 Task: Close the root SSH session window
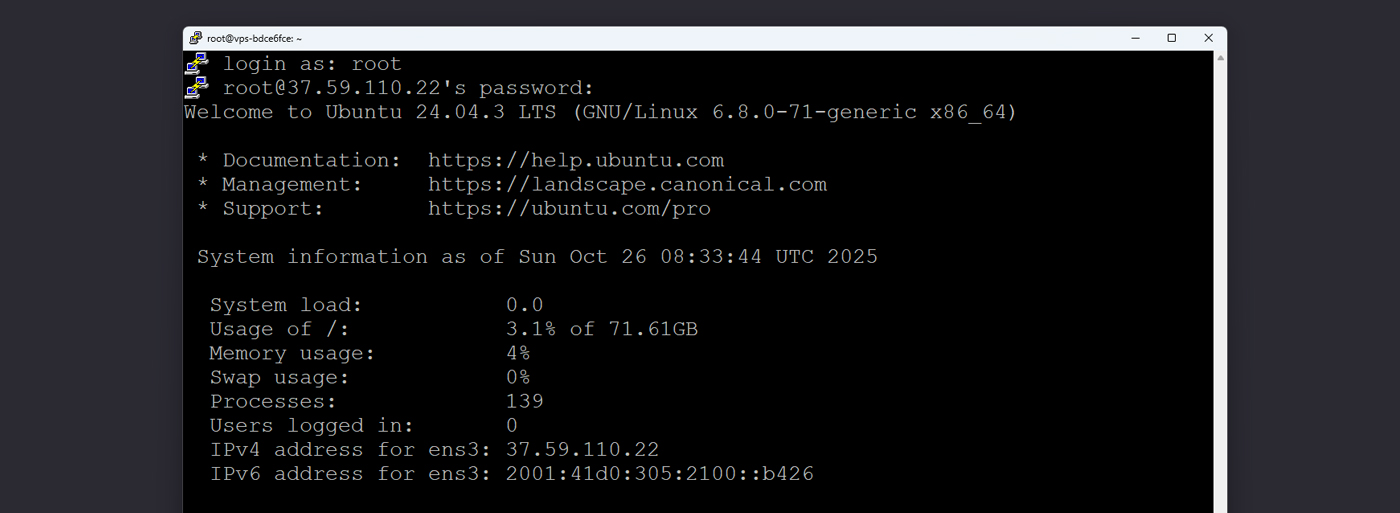pyautogui.click(x=1208, y=38)
